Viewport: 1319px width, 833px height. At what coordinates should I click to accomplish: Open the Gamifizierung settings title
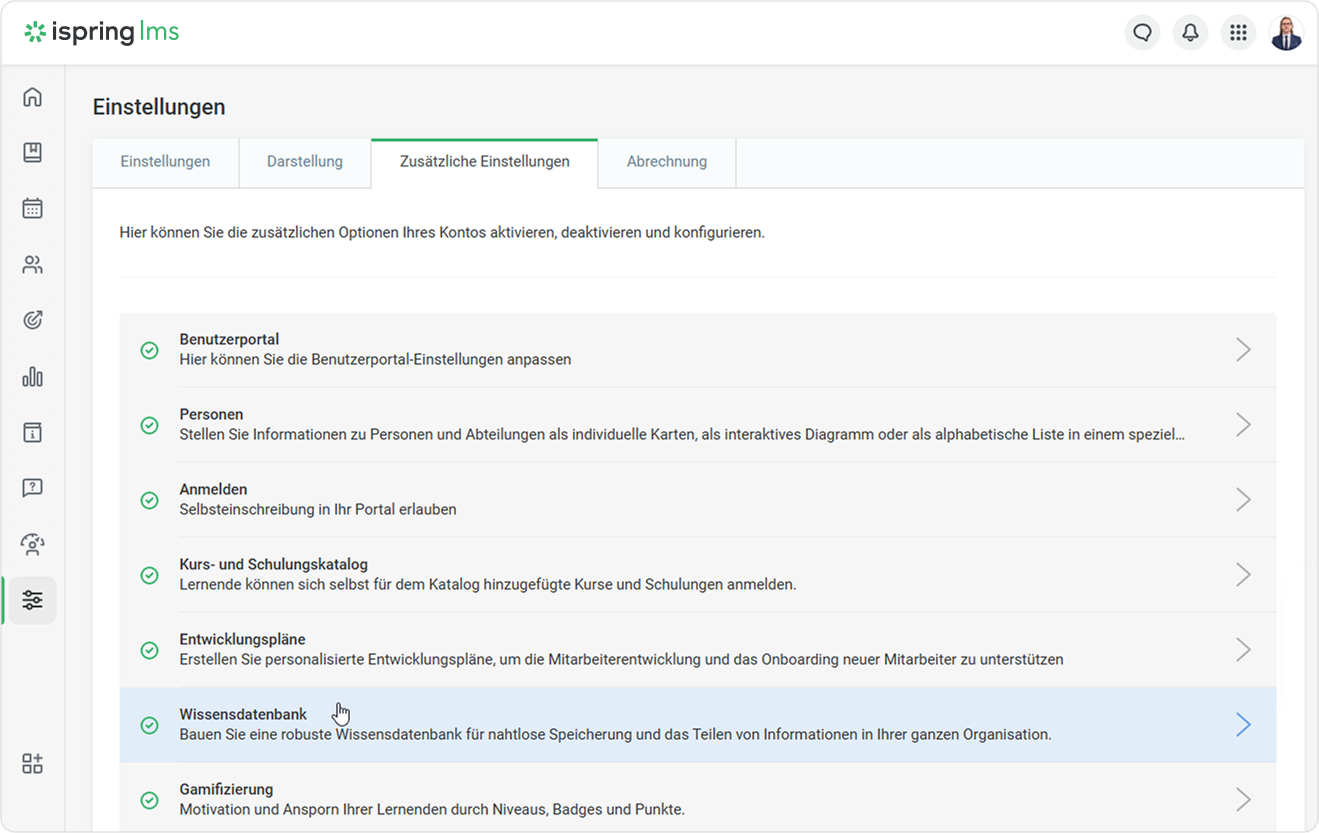(226, 790)
